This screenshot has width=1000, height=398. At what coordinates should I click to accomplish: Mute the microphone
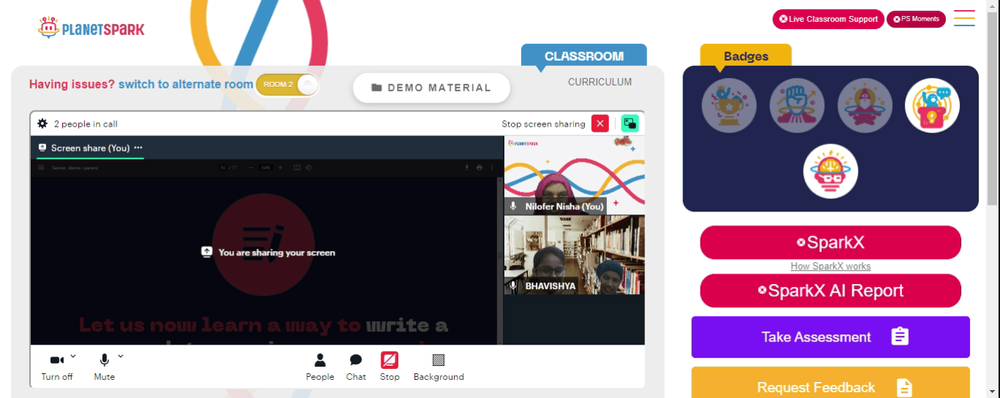pyautogui.click(x=104, y=367)
